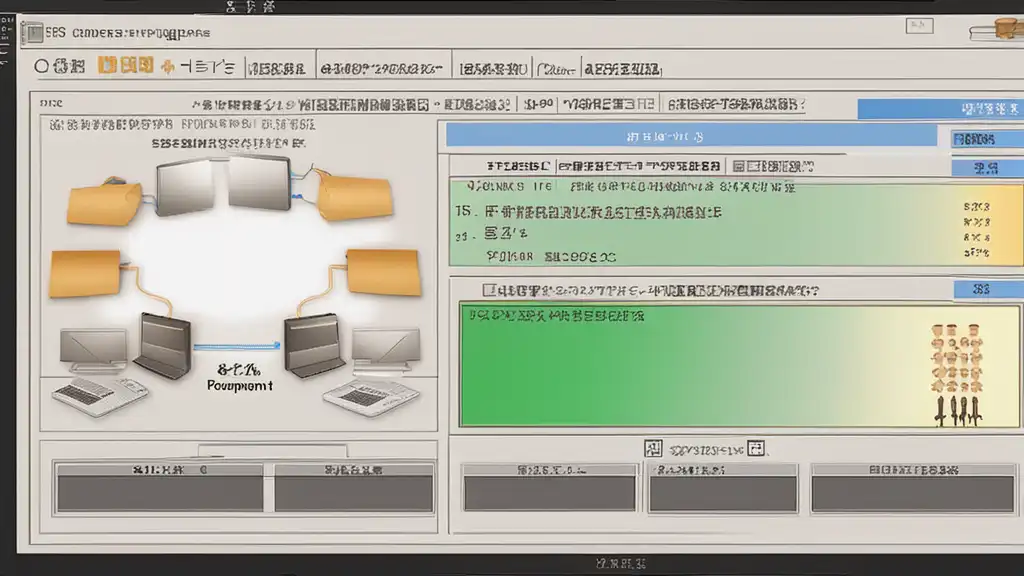1024x576 pixels.
Task: Click the application icon in the title bar
Action: pyautogui.click(x=31, y=33)
